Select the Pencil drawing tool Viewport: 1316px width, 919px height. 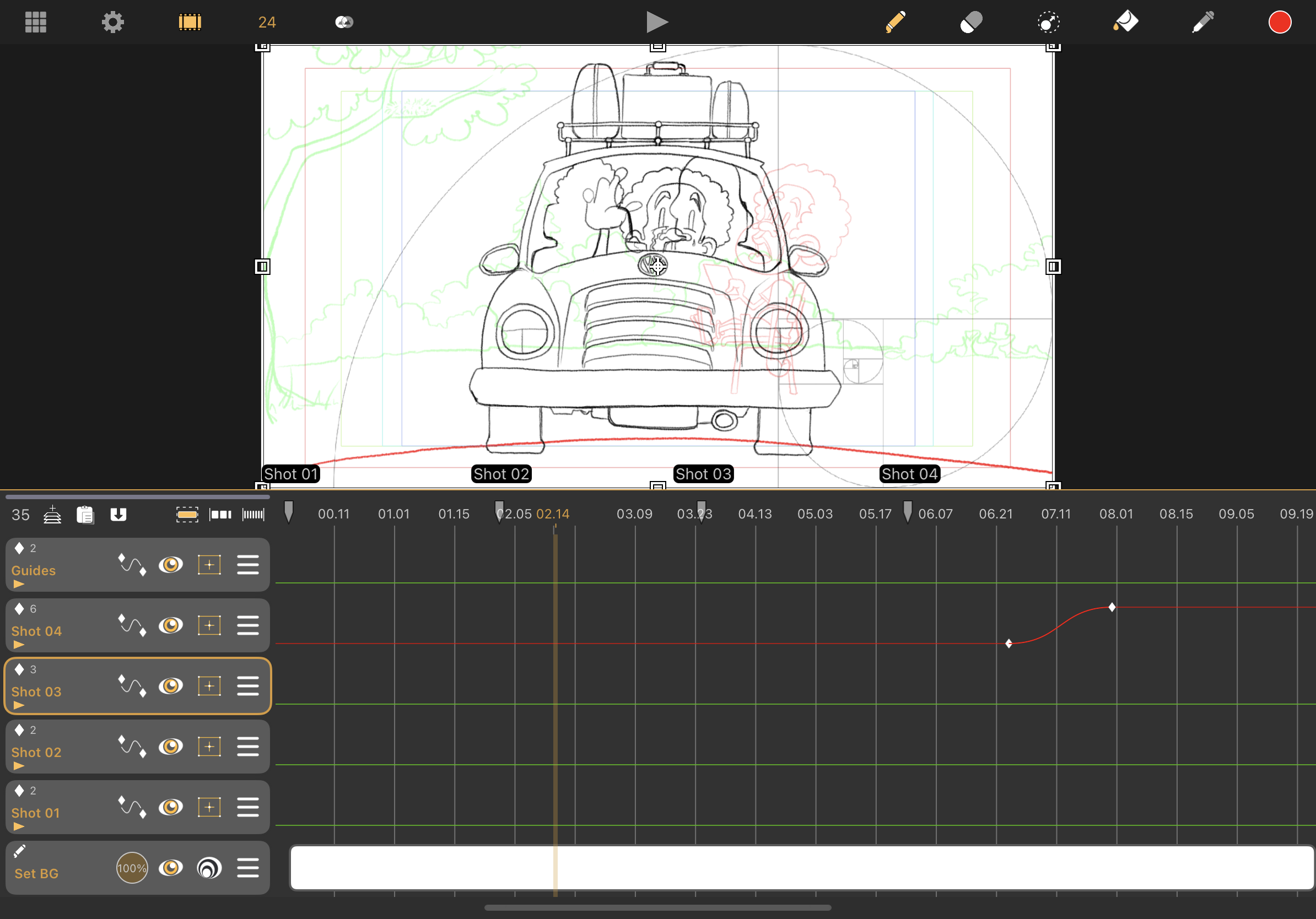[x=896, y=23]
